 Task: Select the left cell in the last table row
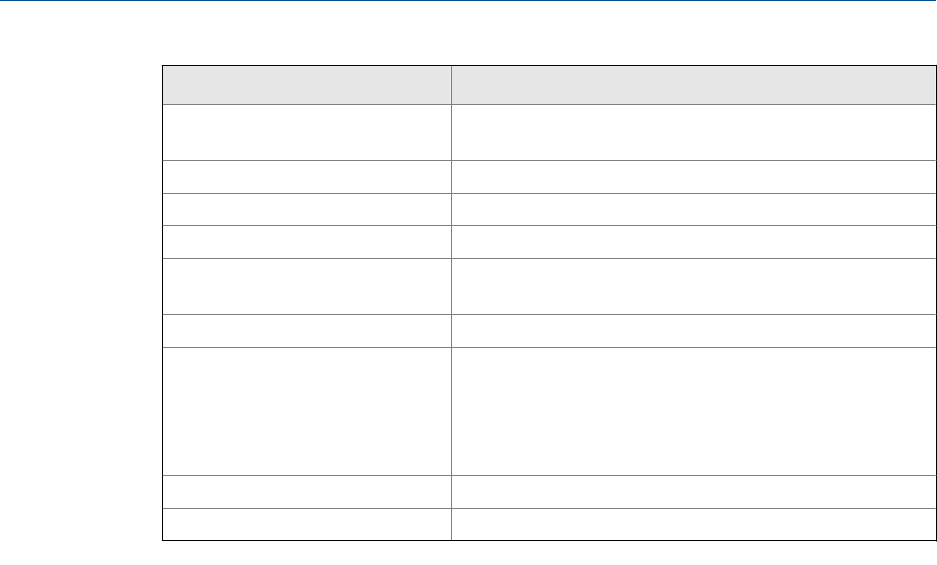click(x=306, y=524)
